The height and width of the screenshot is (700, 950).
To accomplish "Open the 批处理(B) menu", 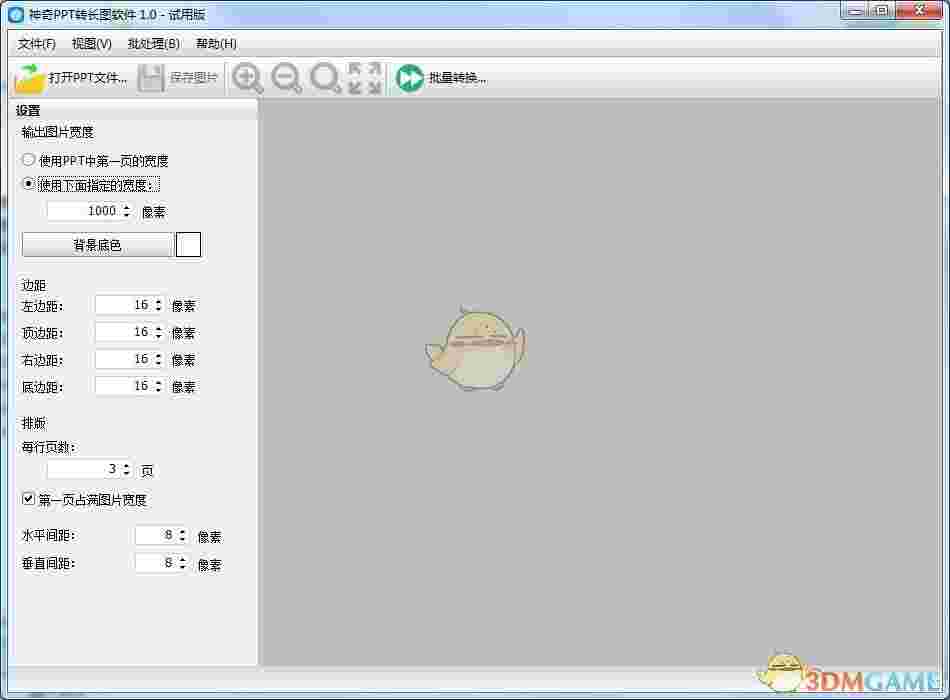I will (152, 44).
